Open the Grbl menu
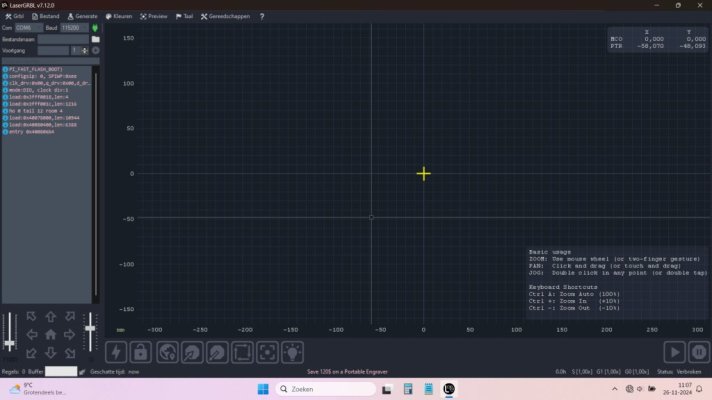The width and height of the screenshot is (712, 400). coord(15,16)
